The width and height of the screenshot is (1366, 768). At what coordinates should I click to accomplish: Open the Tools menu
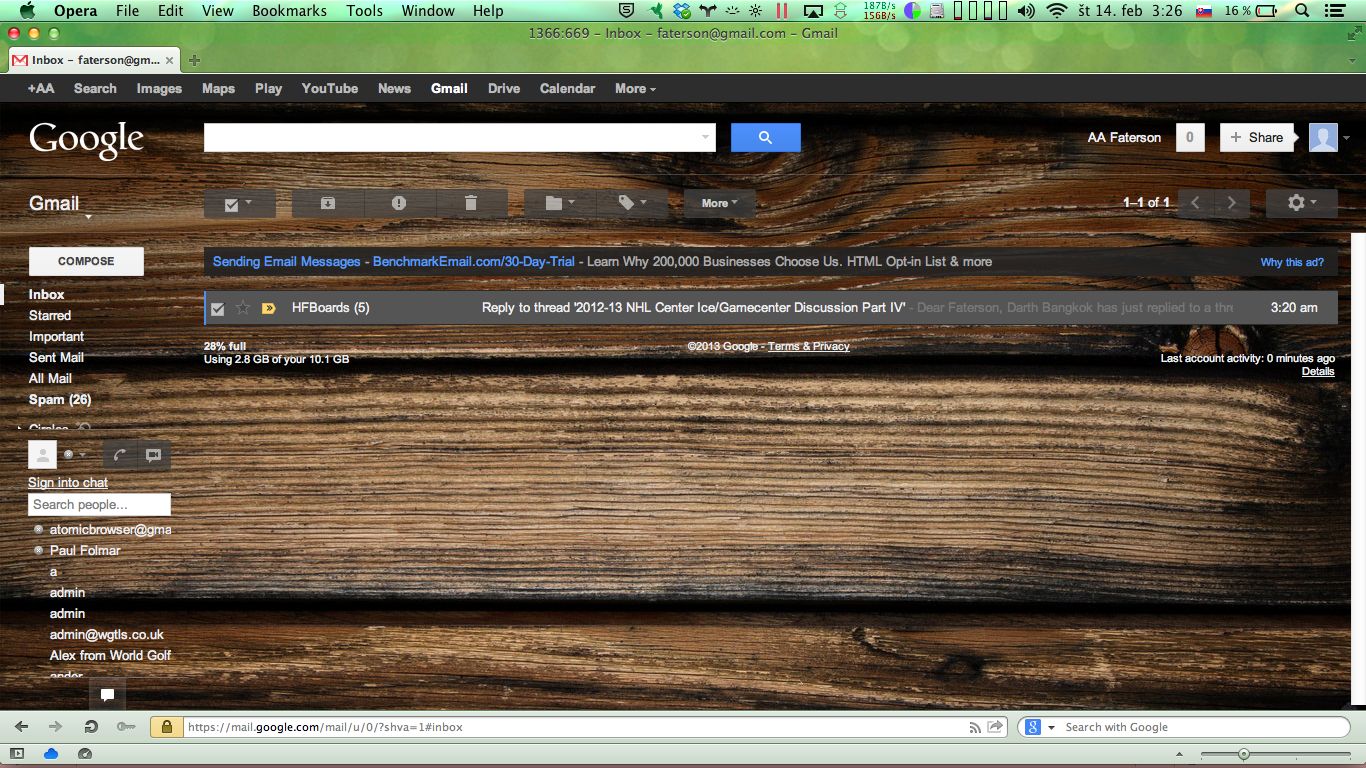[365, 11]
